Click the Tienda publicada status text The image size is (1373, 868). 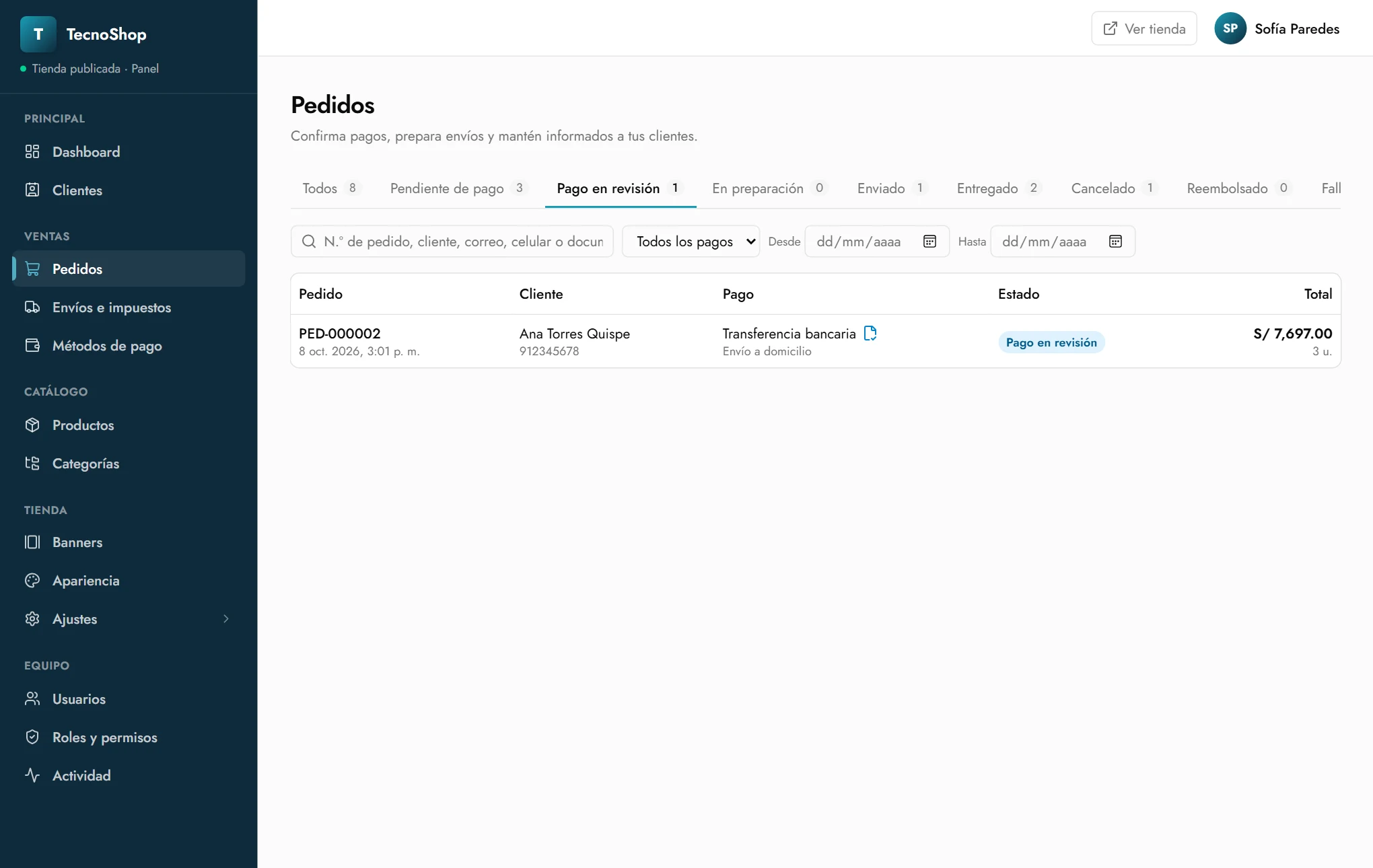pyautogui.click(x=76, y=69)
